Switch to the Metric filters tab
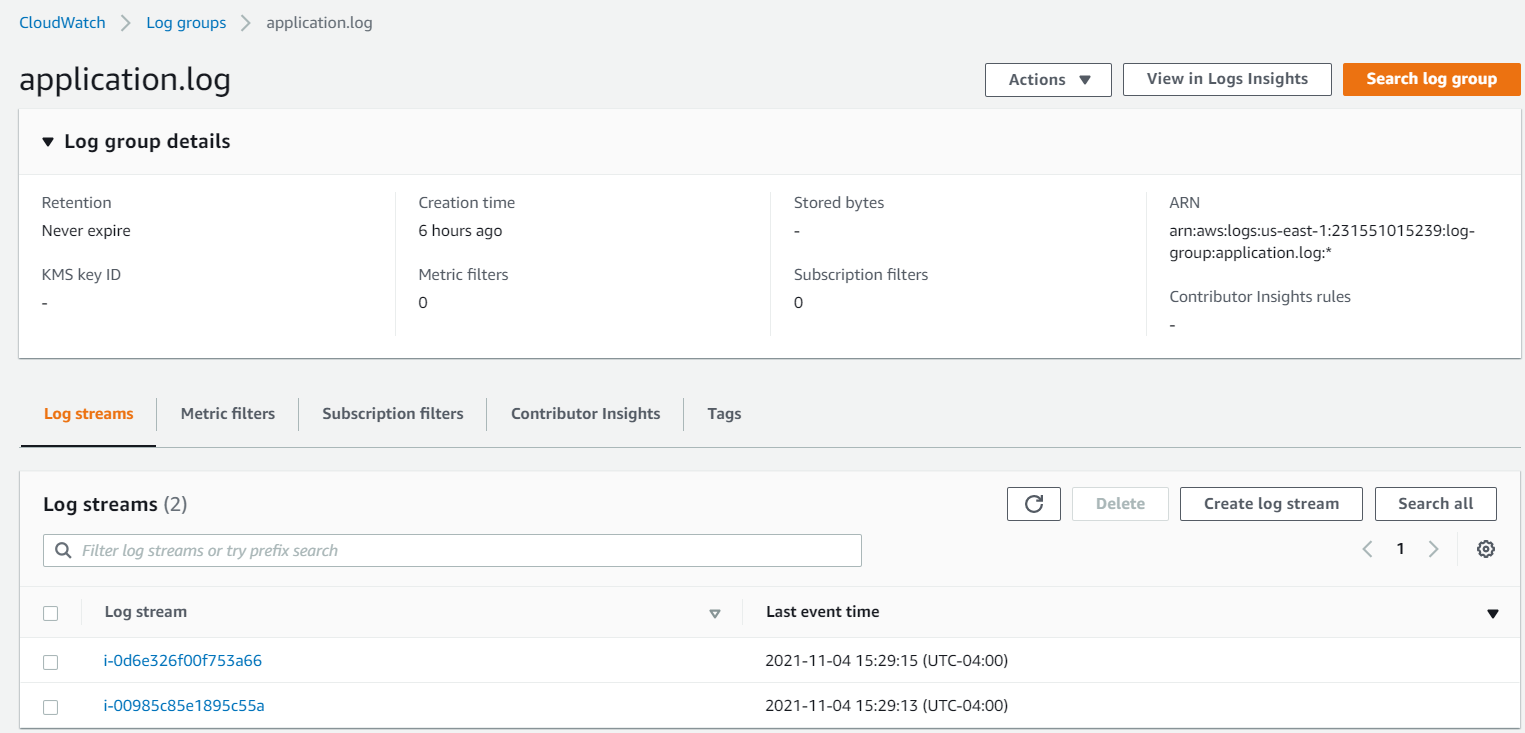Screen dimensions: 1525x733 228,414
